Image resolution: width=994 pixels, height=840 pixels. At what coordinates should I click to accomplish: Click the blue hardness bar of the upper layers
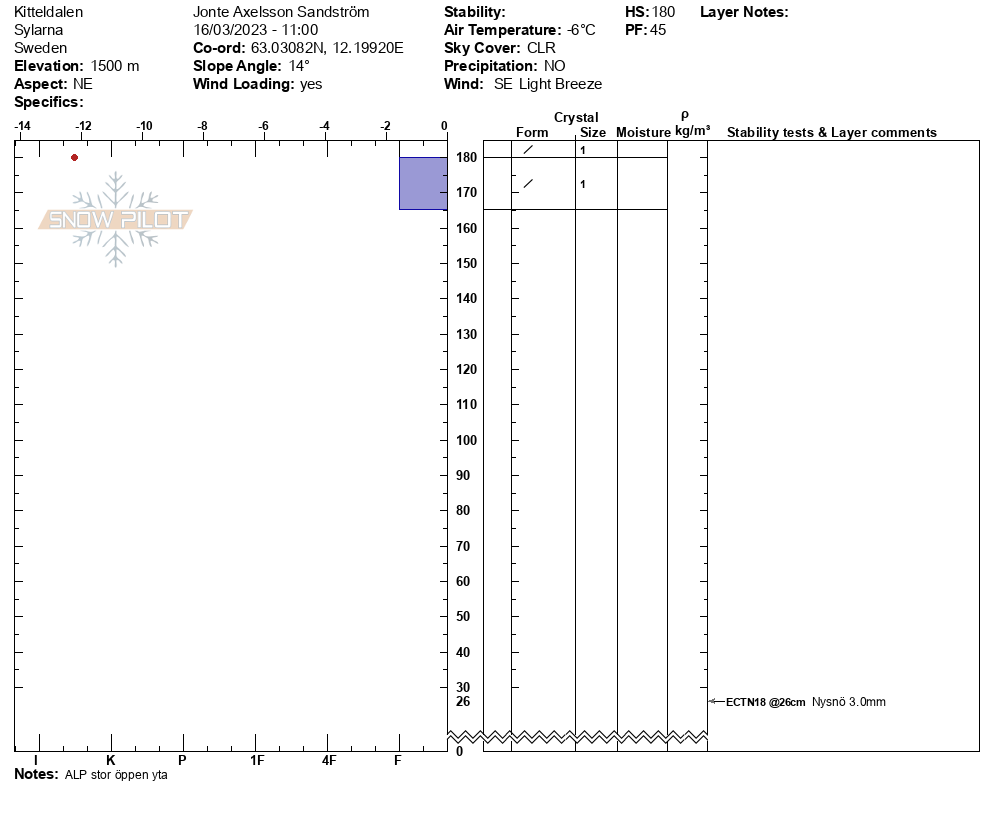click(423, 183)
